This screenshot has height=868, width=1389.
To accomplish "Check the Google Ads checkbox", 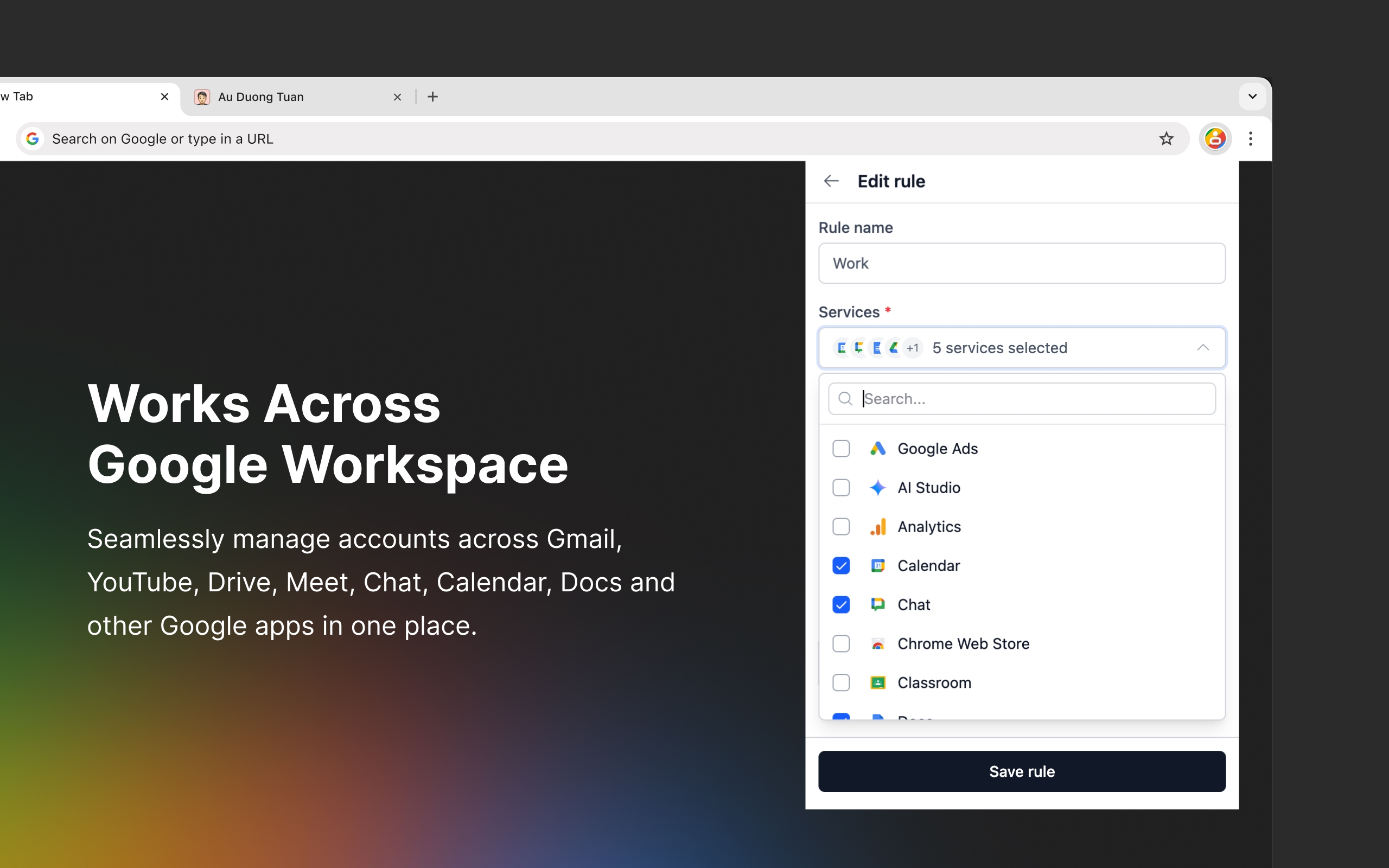I will [841, 448].
